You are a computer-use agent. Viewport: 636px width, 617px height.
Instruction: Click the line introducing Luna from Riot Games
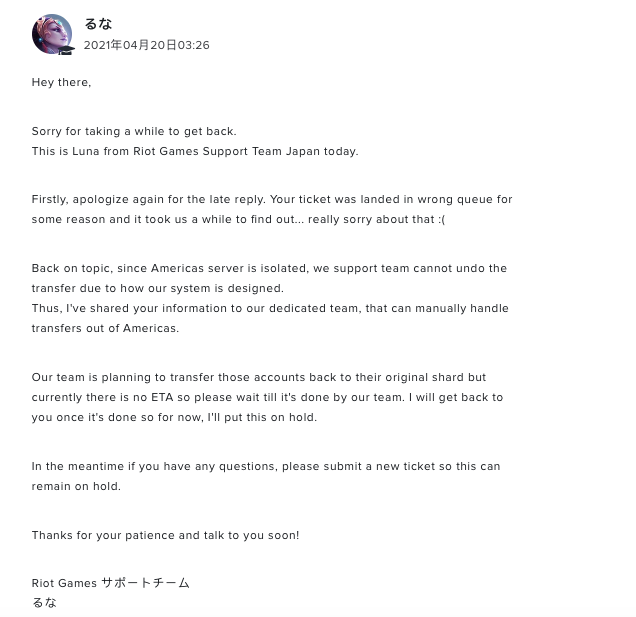pos(195,151)
